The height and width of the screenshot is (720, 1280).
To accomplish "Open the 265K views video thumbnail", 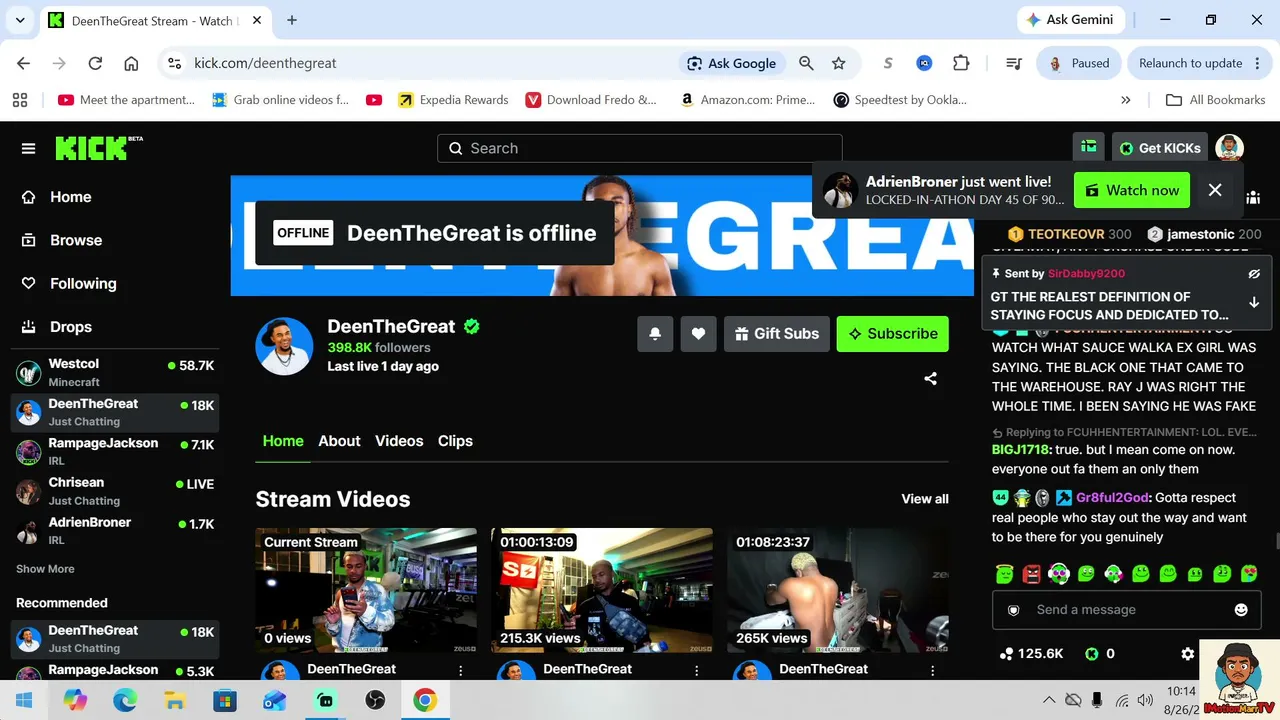I will 838,590.
